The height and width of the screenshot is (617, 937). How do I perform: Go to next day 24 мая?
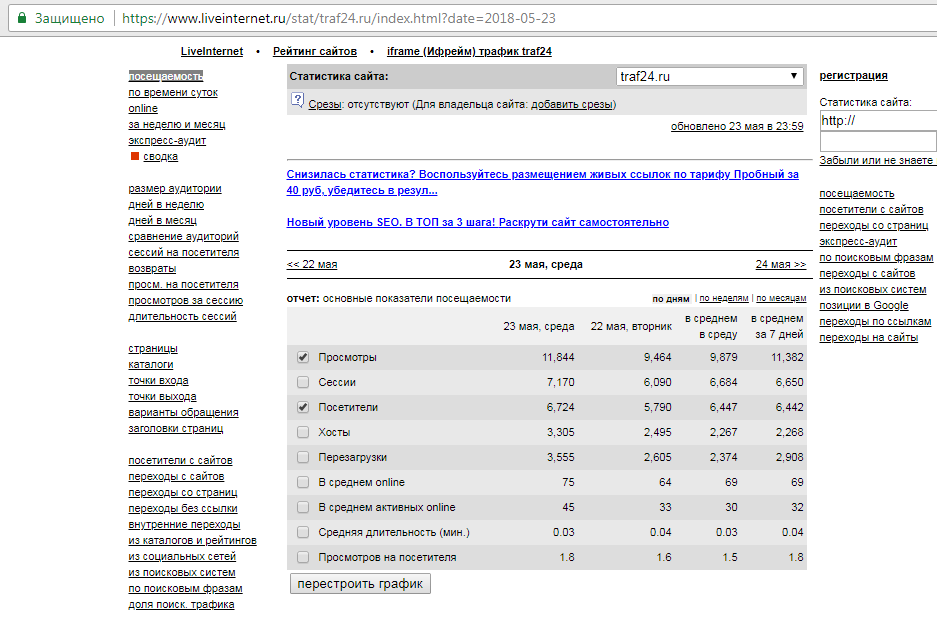pos(780,264)
